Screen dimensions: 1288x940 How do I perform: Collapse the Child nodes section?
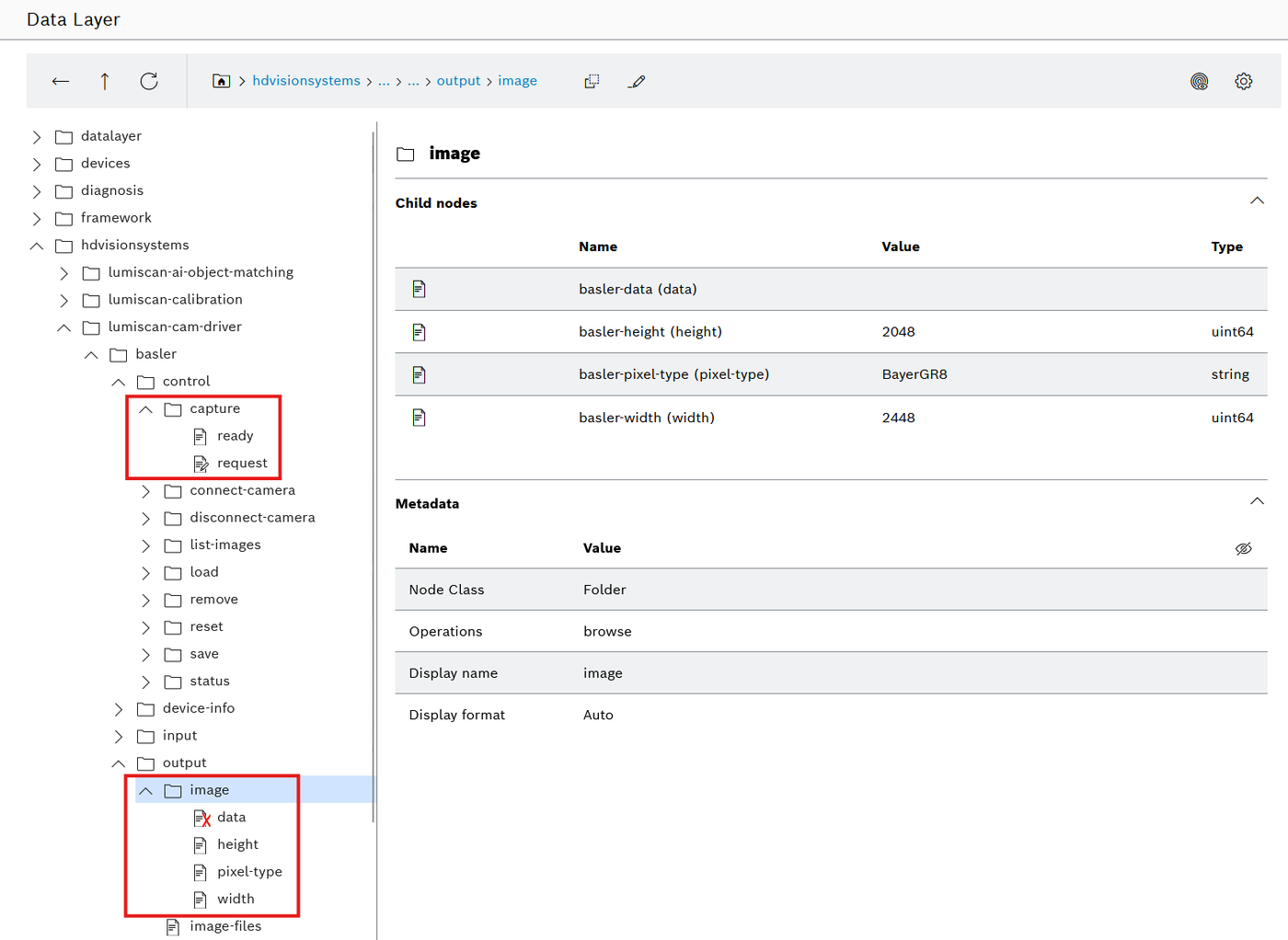[x=1257, y=201]
